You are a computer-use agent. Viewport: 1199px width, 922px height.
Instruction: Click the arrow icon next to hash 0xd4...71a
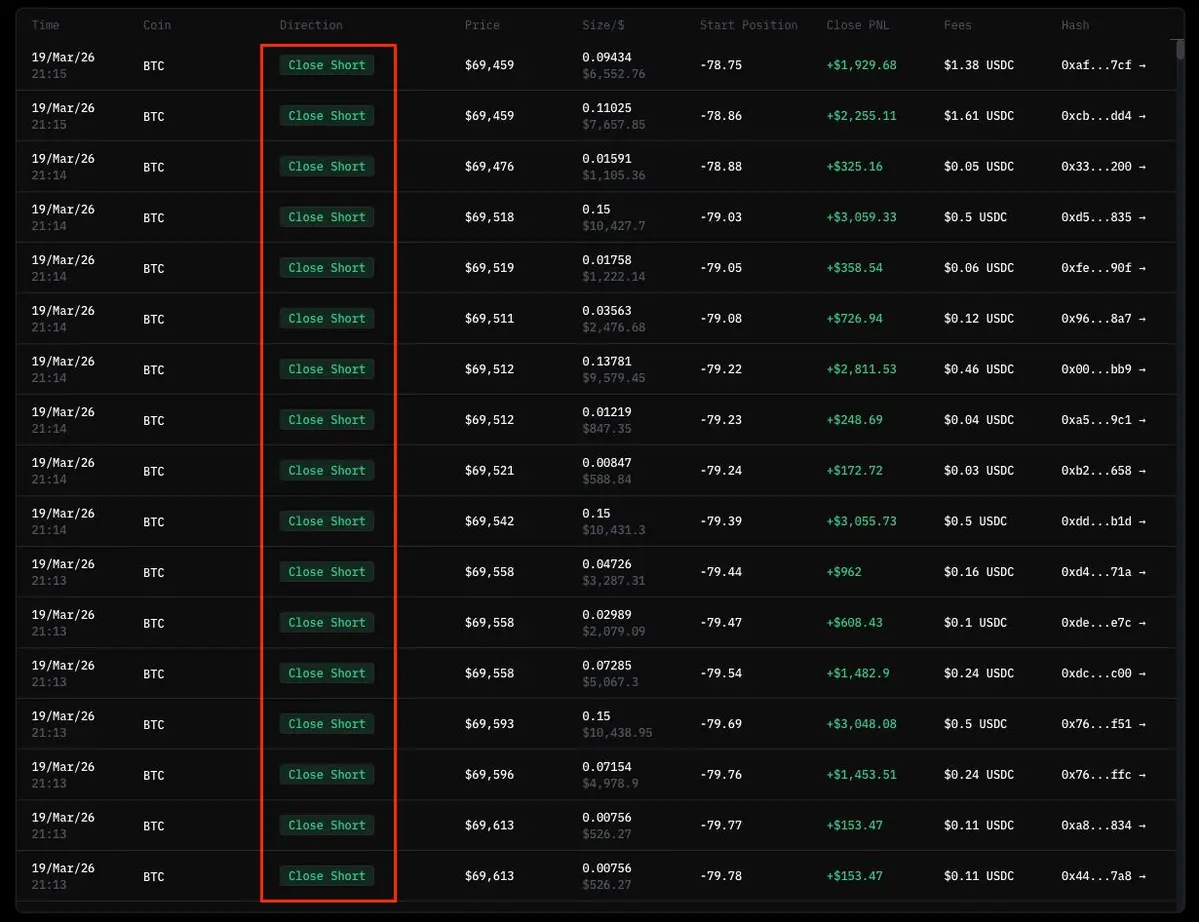[x=1142, y=572]
